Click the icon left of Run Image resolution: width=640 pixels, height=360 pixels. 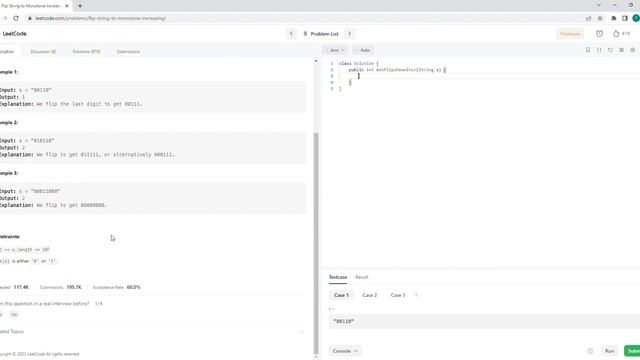pos(590,351)
